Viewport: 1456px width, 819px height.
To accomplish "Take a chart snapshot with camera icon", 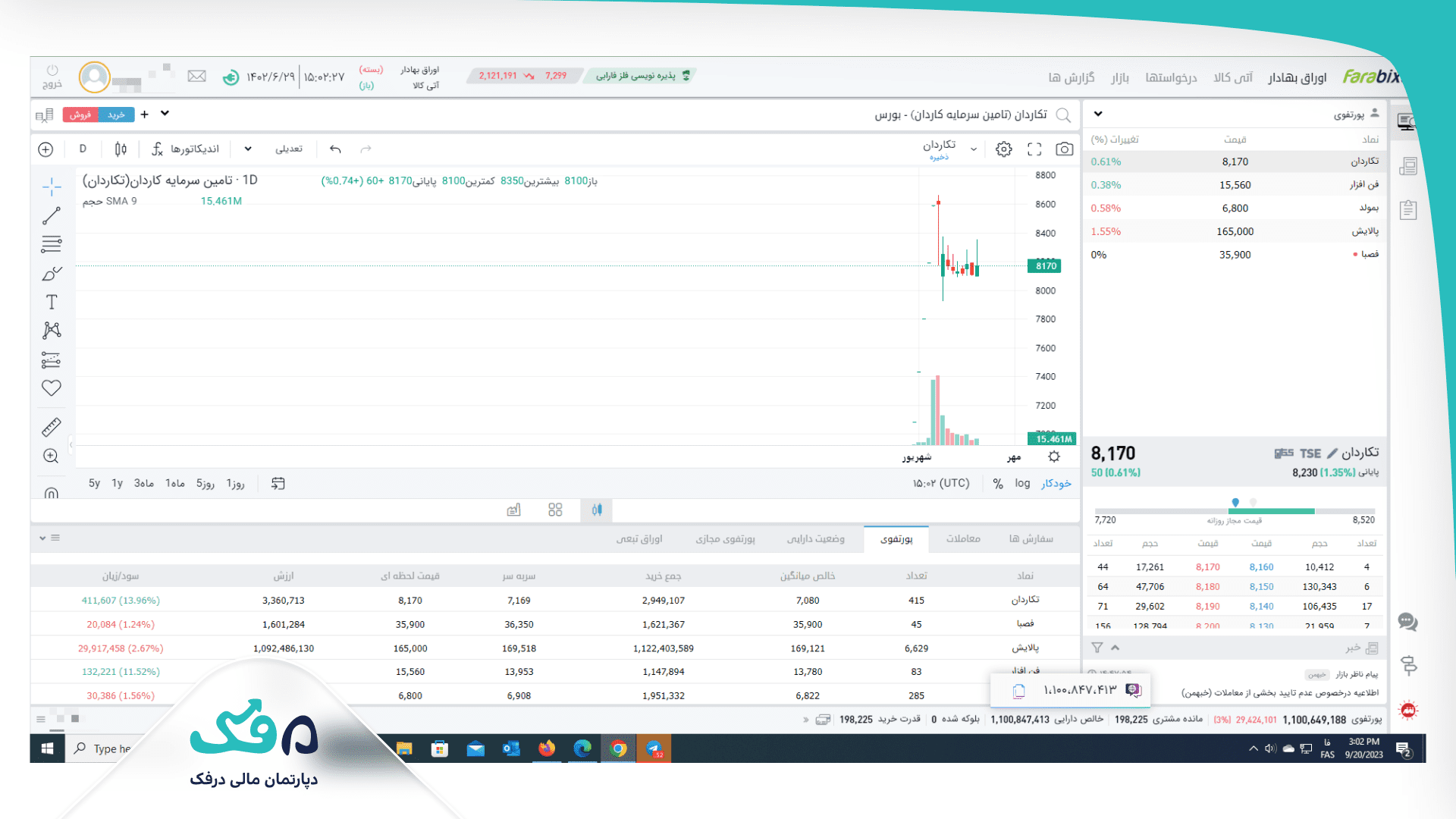I will click(x=1065, y=149).
